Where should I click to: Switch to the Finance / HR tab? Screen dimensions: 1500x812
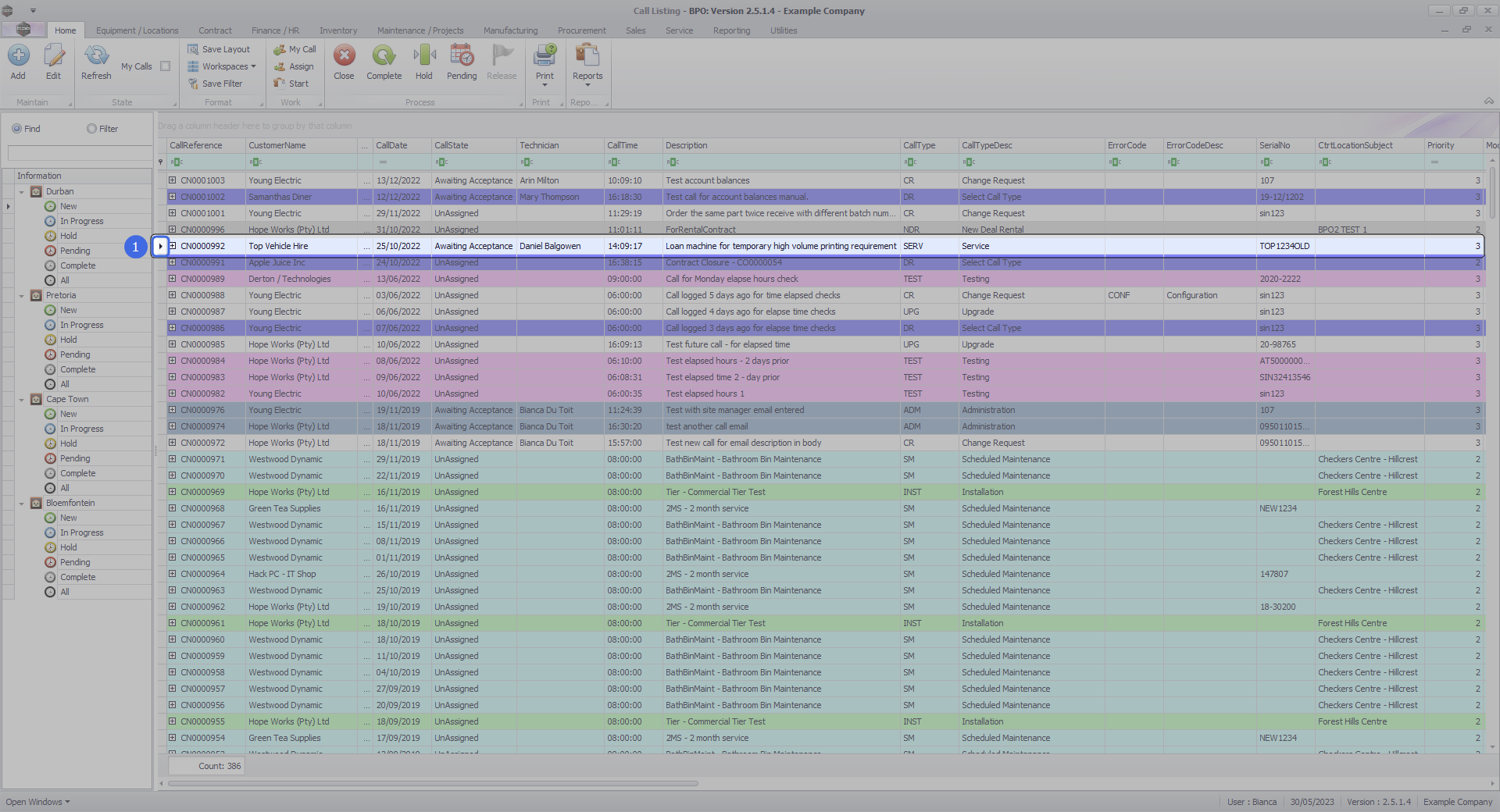(x=275, y=30)
